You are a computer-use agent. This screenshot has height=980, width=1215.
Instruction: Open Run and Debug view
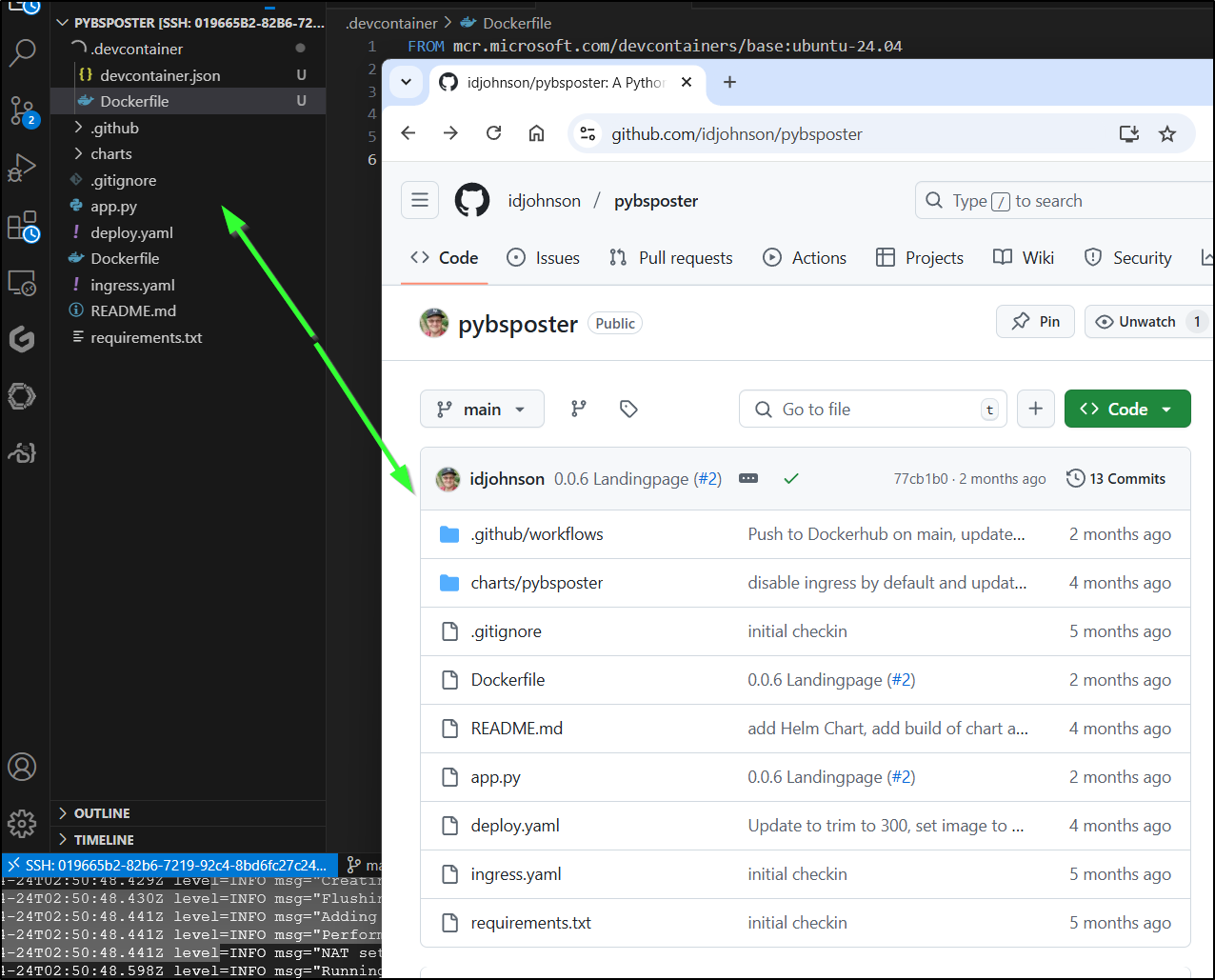coord(22,169)
